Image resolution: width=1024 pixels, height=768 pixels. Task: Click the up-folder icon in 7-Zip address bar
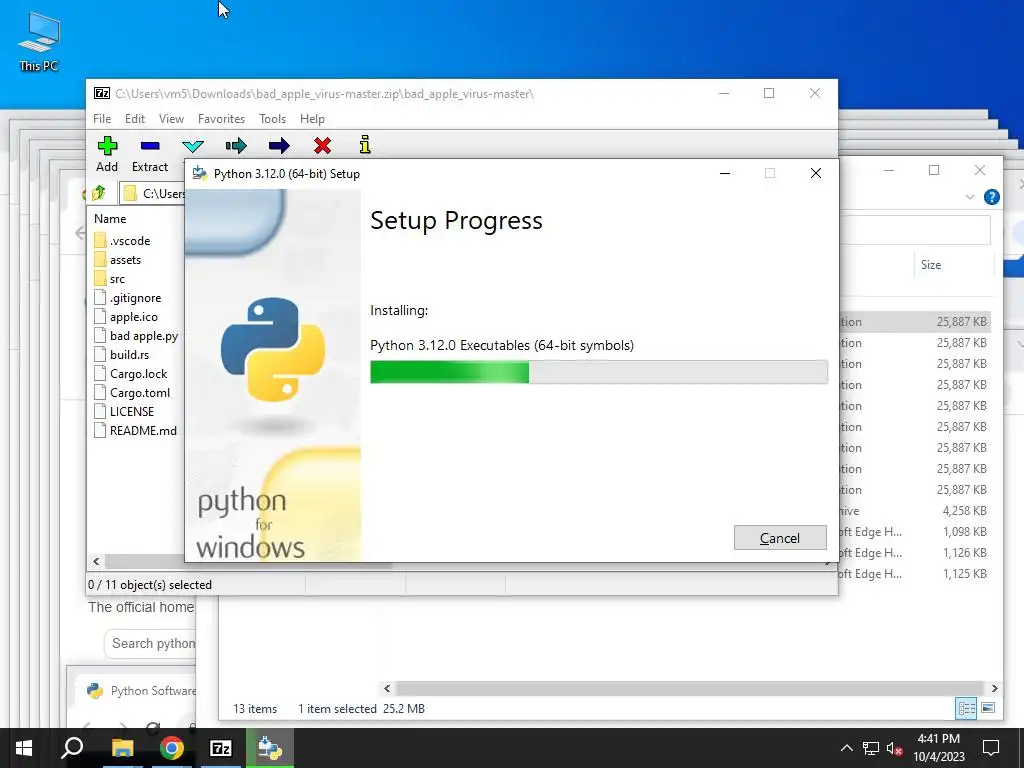[x=98, y=193]
